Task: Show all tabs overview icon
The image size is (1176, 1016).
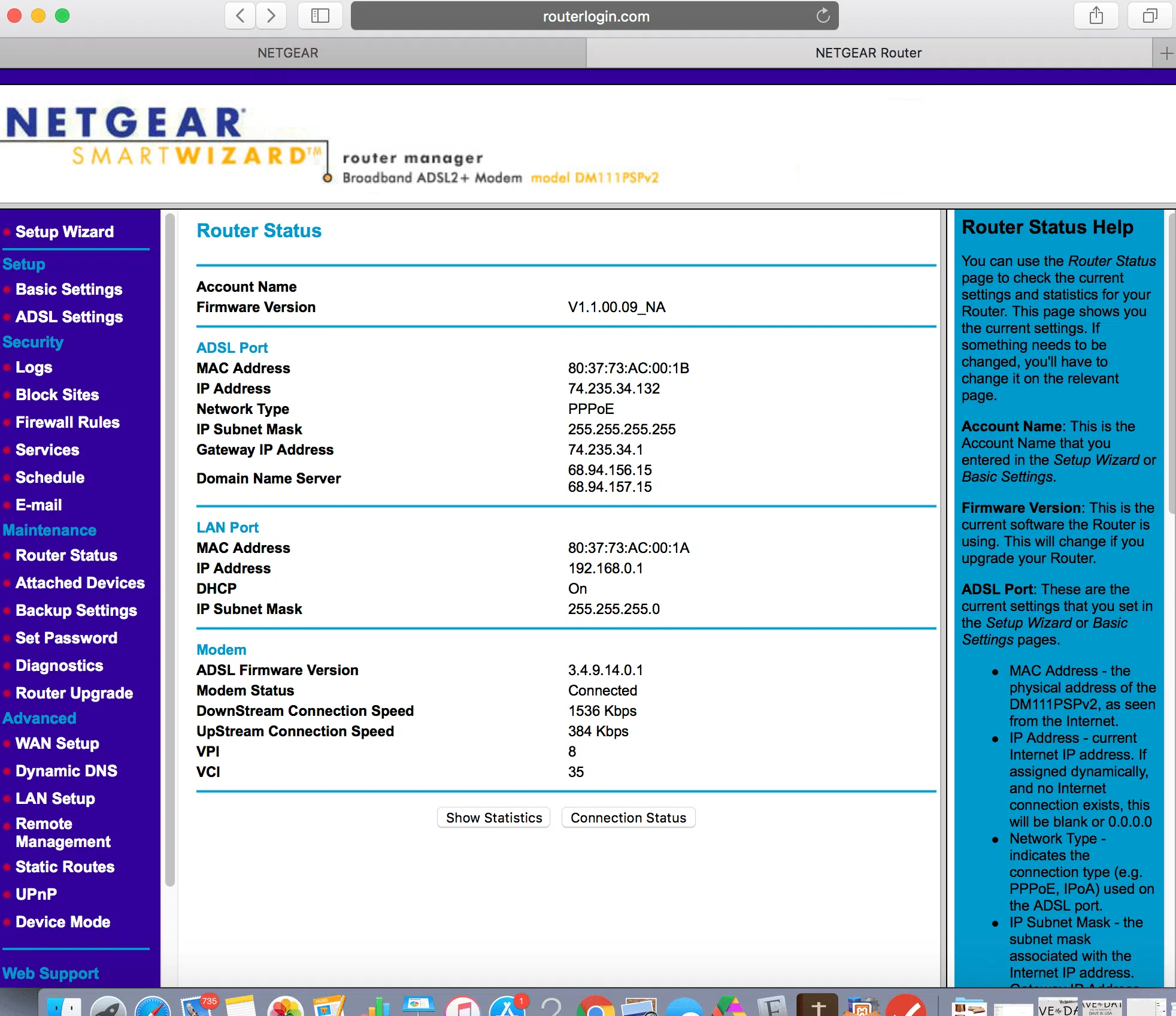Action: (1150, 16)
